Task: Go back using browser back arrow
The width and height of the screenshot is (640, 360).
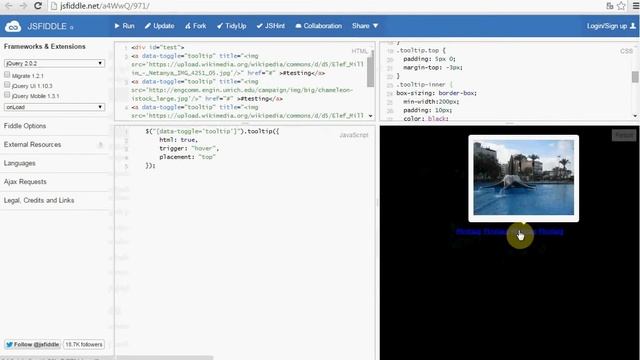Action: coord(8,6)
